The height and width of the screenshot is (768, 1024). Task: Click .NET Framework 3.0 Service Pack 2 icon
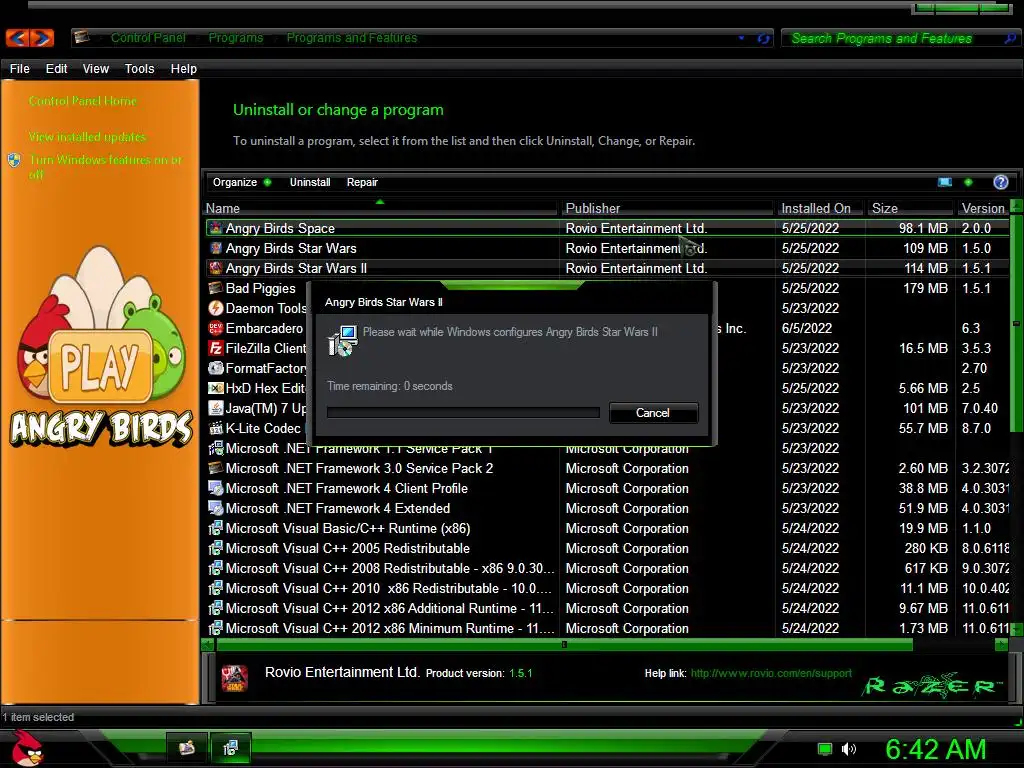pos(216,468)
